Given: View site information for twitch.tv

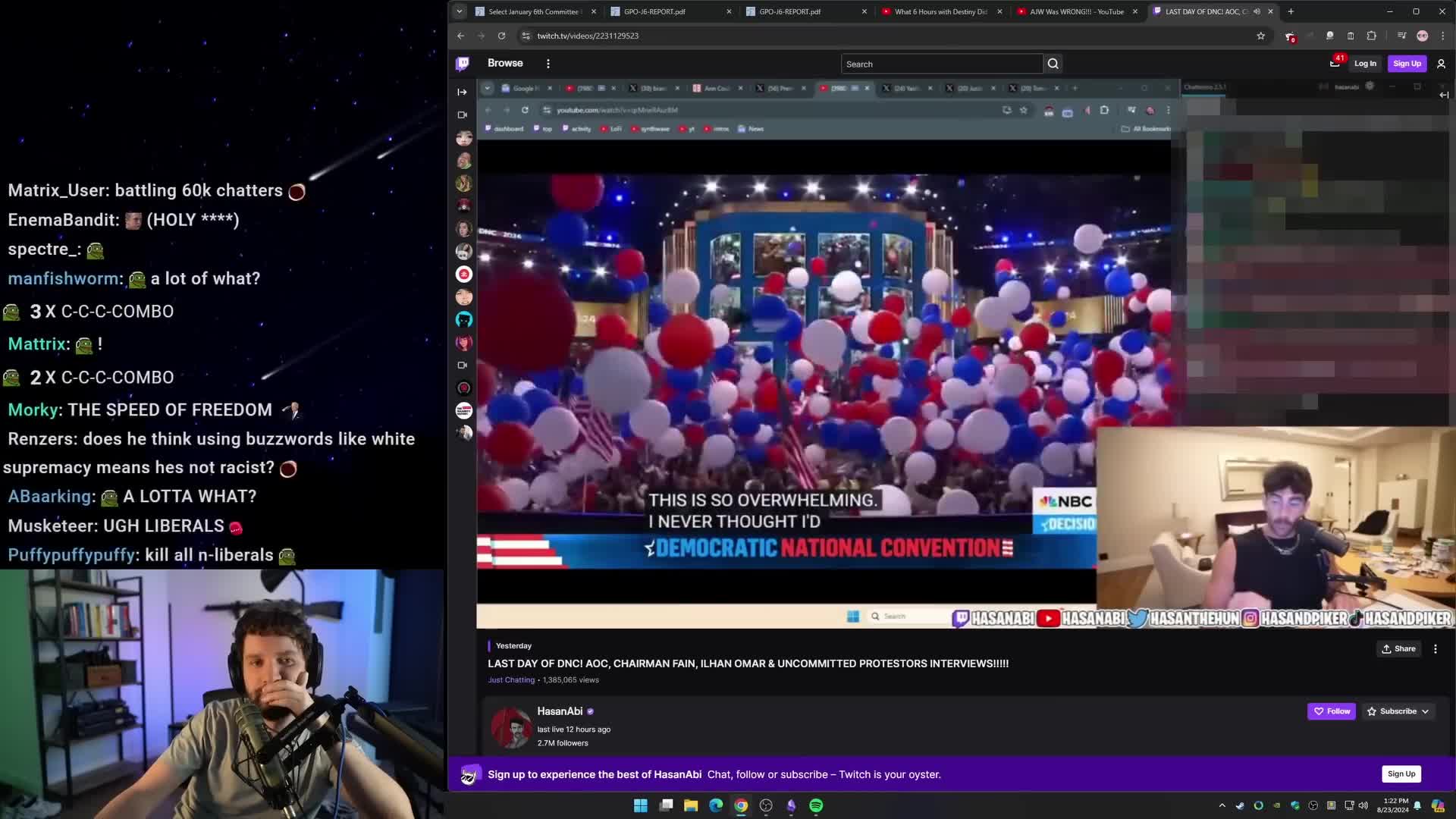Looking at the screenshot, I should [x=526, y=36].
